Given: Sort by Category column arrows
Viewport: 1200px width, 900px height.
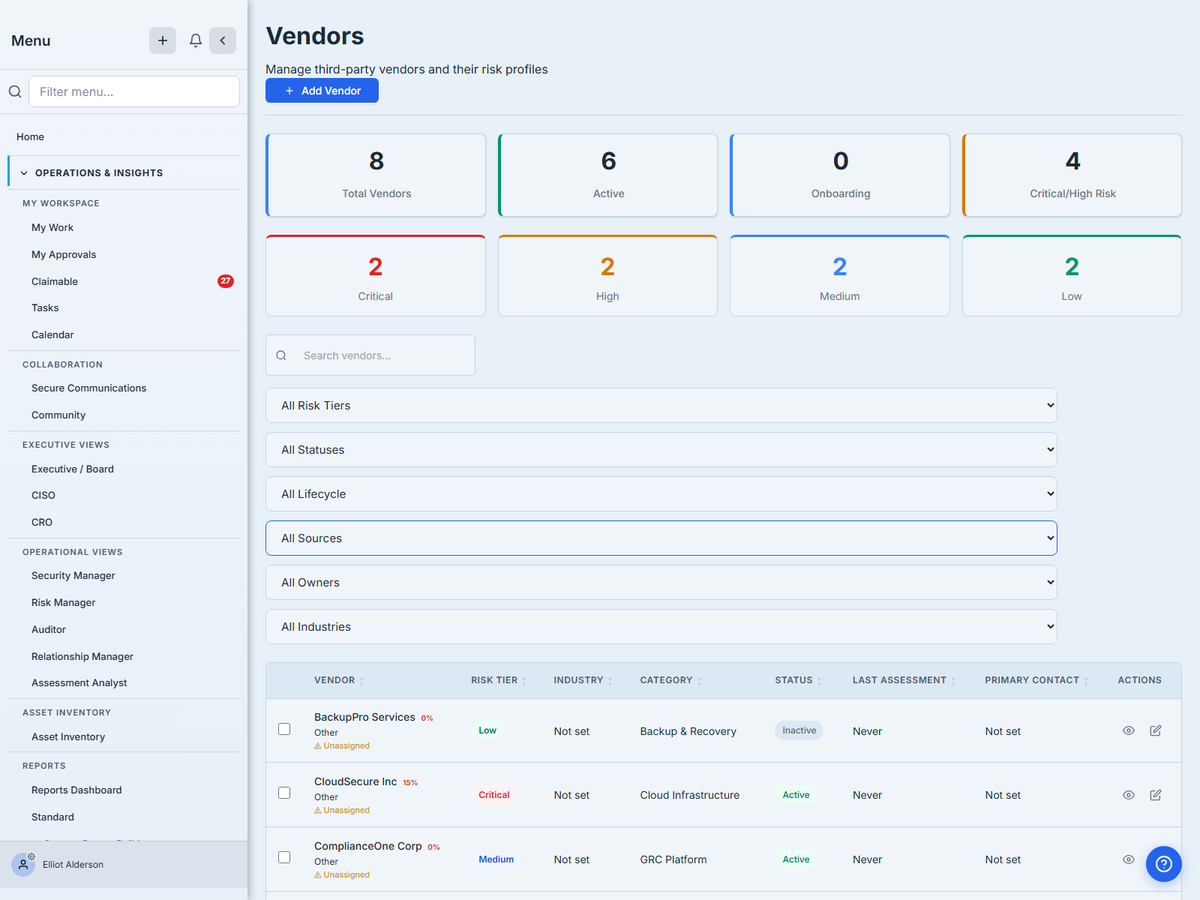Looking at the screenshot, I should pos(699,681).
